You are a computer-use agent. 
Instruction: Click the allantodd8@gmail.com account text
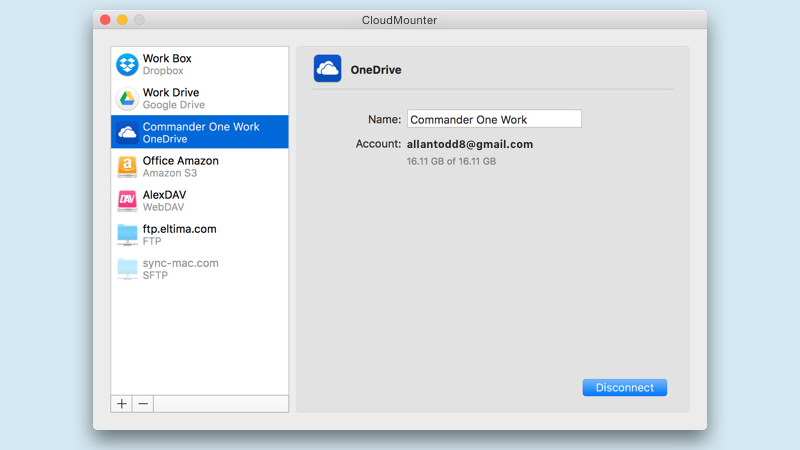[470, 144]
